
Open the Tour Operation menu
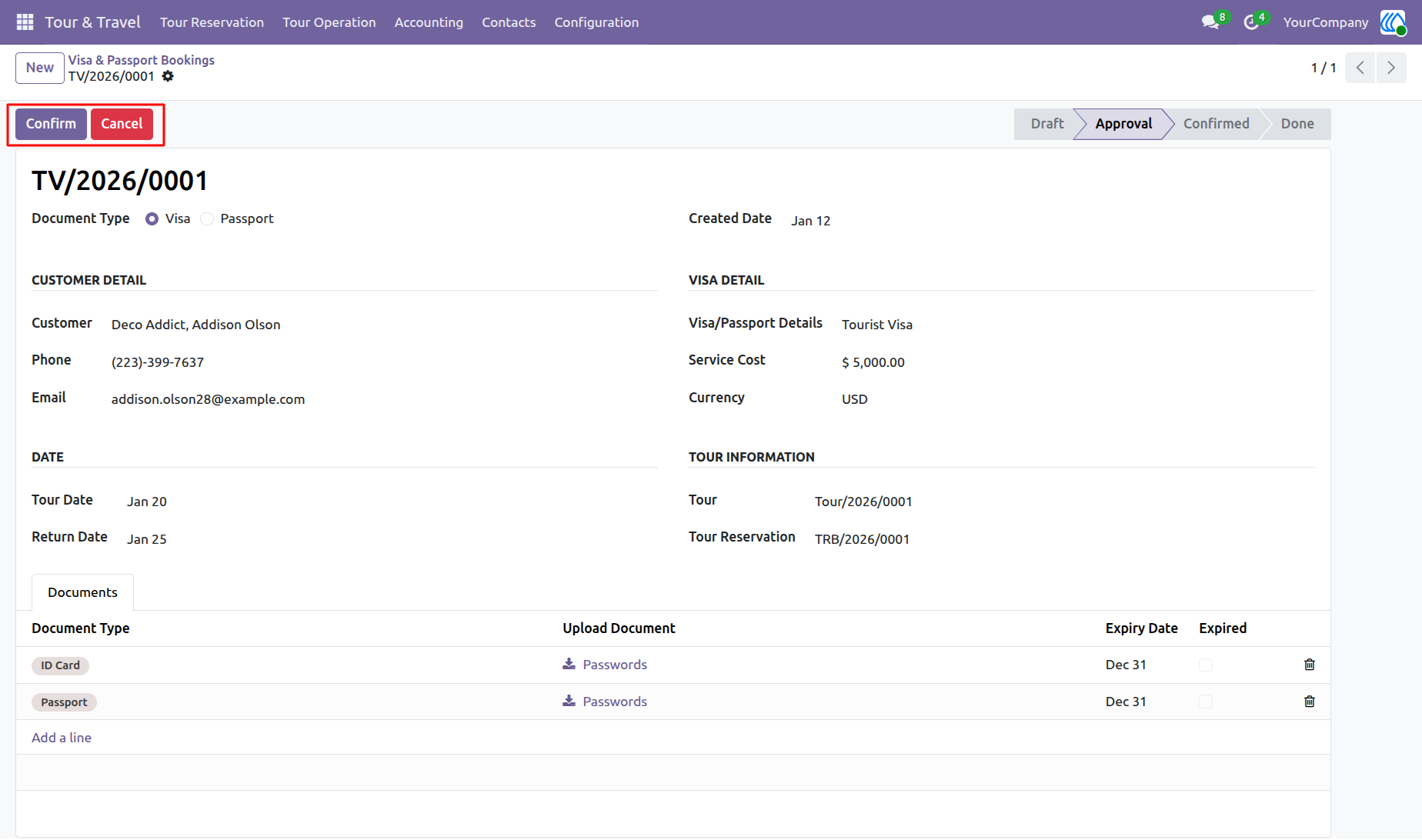329,22
